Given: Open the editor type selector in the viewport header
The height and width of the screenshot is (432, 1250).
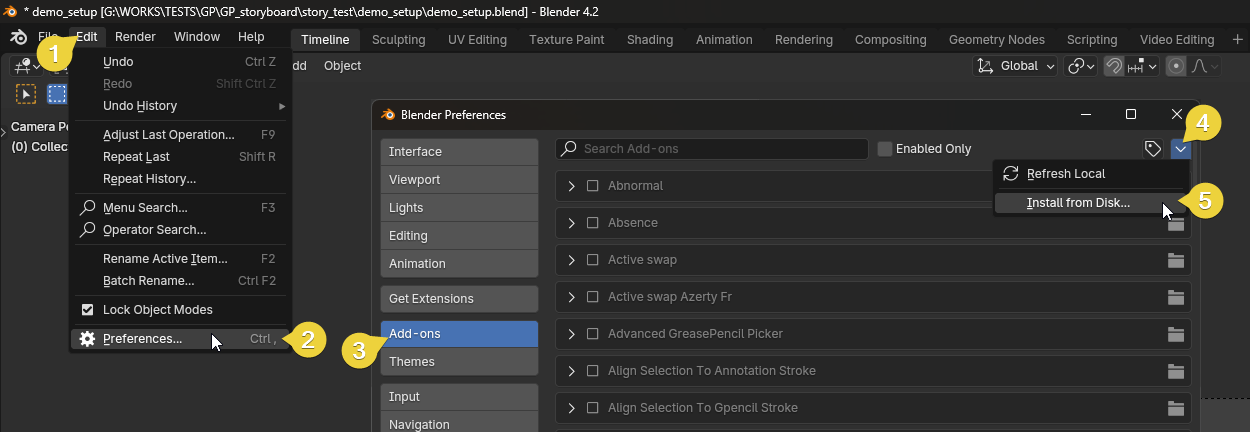Looking at the screenshot, I should pos(26,65).
